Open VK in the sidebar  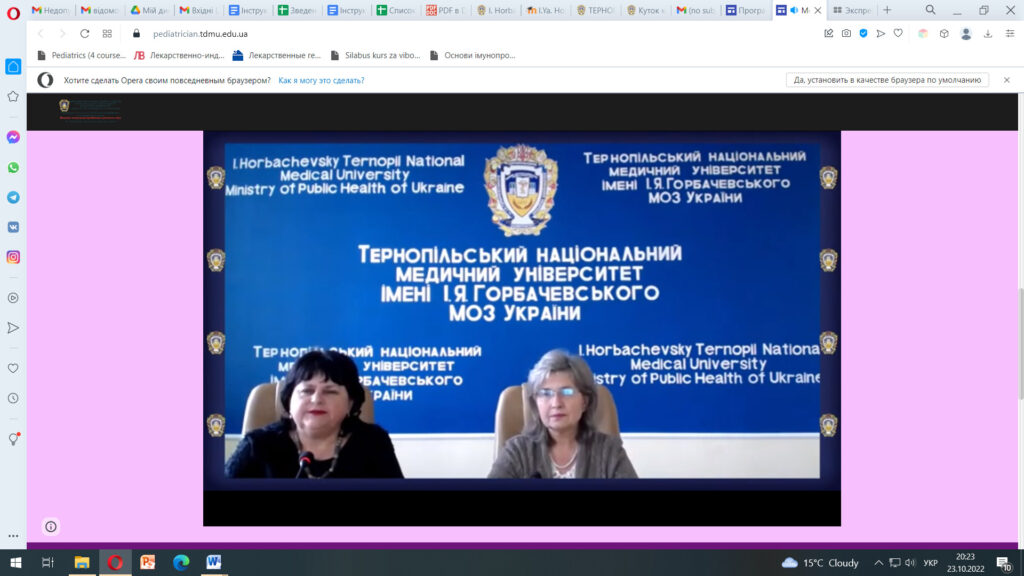click(x=13, y=227)
